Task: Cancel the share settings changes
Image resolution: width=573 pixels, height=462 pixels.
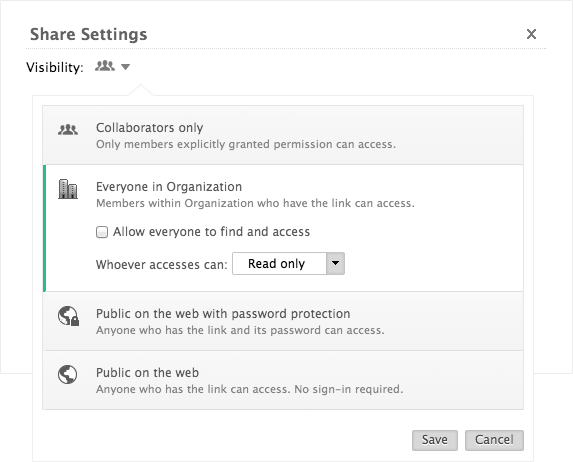Action: 494,440
